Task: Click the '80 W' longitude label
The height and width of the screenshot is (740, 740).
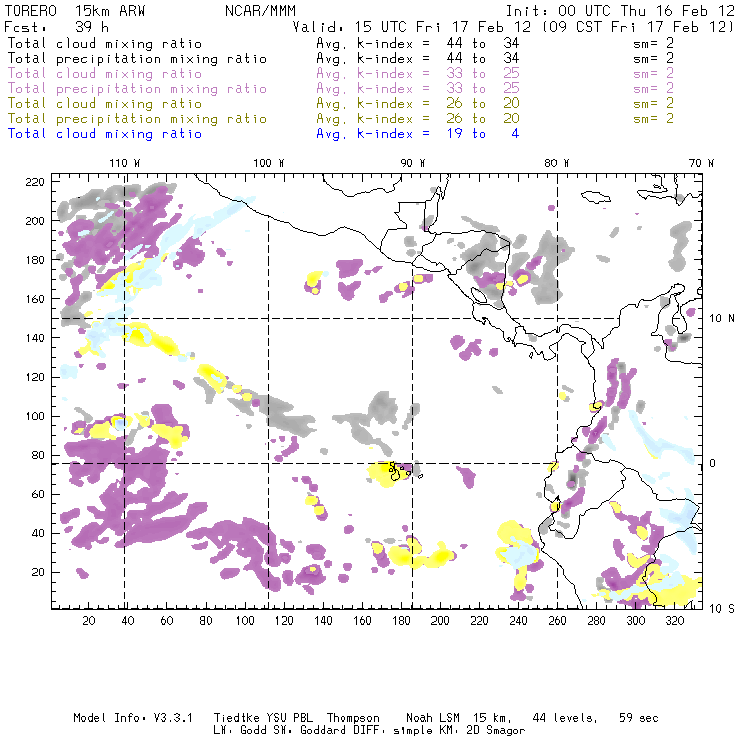Action: 556,163
